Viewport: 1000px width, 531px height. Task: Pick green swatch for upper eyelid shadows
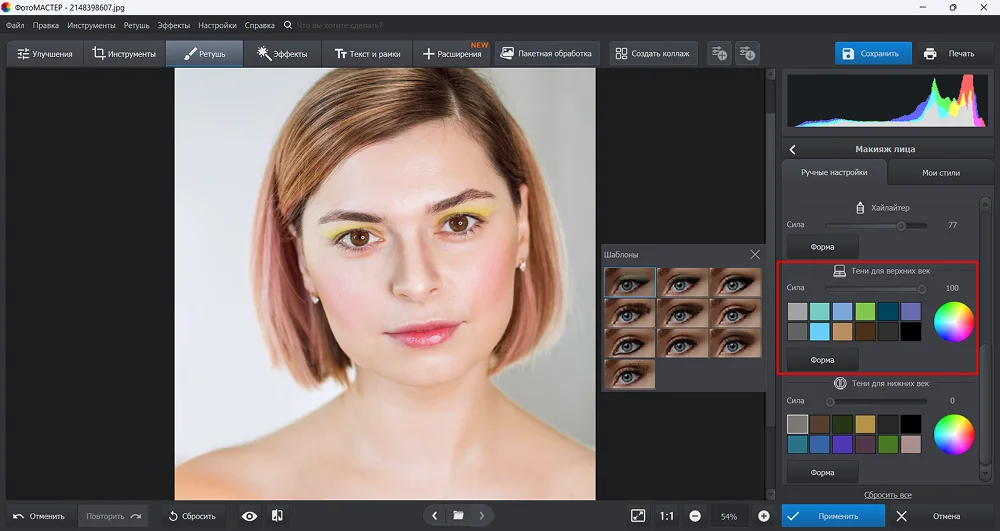pos(865,311)
